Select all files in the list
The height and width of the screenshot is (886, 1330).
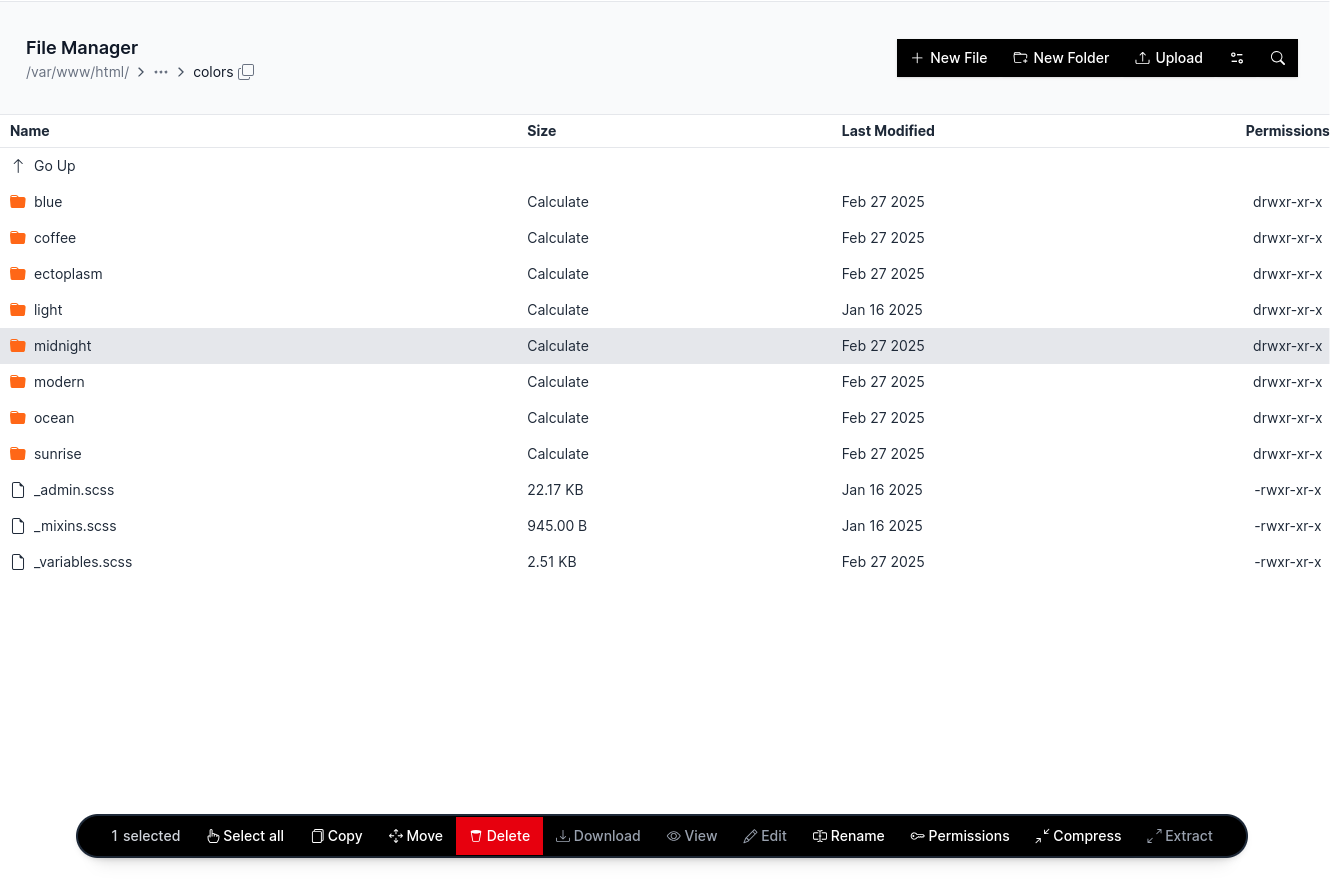(x=245, y=836)
